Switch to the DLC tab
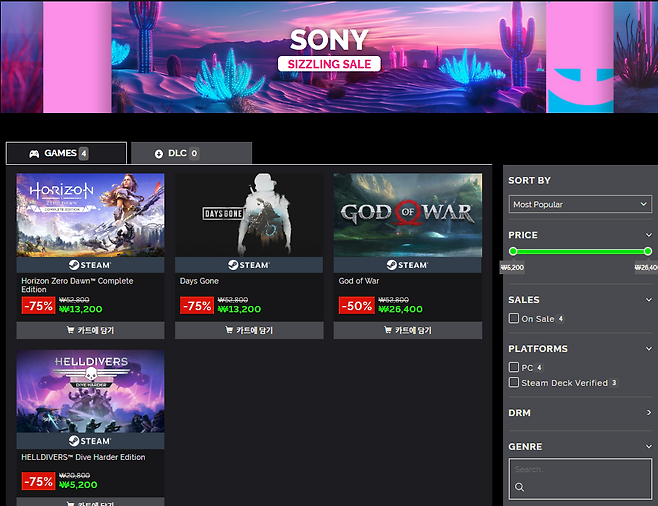The image size is (658, 506). [191, 153]
